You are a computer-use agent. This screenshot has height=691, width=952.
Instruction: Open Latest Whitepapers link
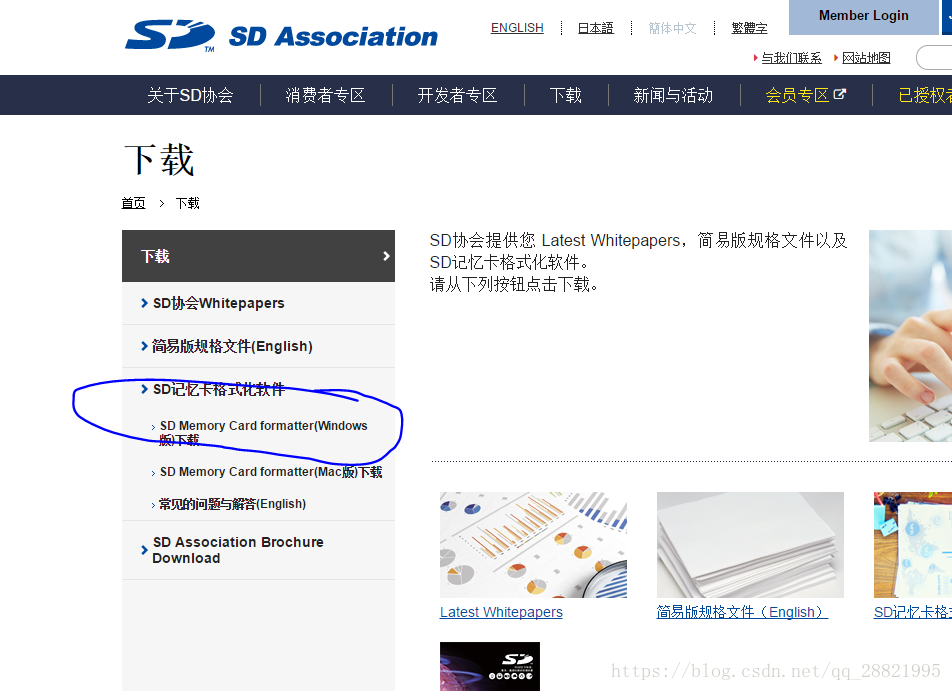[x=501, y=612]
